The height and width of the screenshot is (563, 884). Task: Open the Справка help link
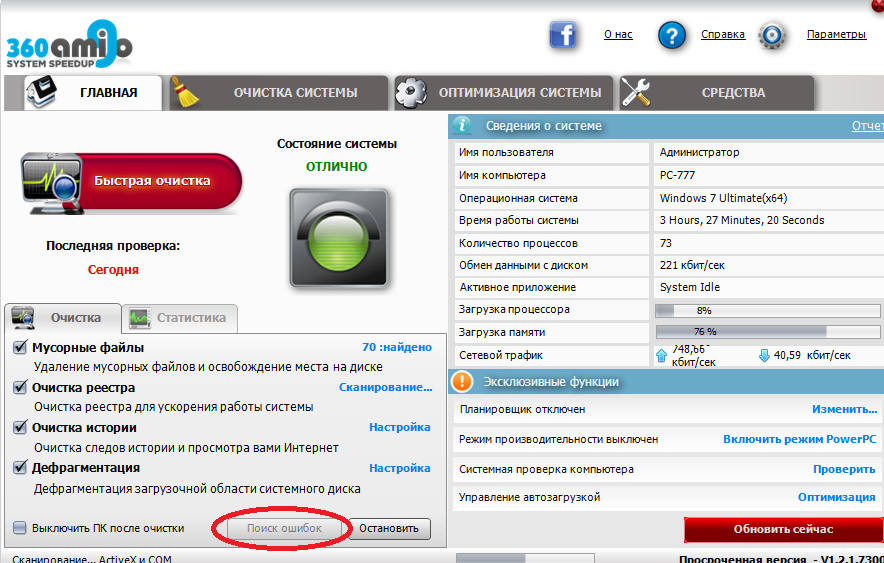coord(723,34)
